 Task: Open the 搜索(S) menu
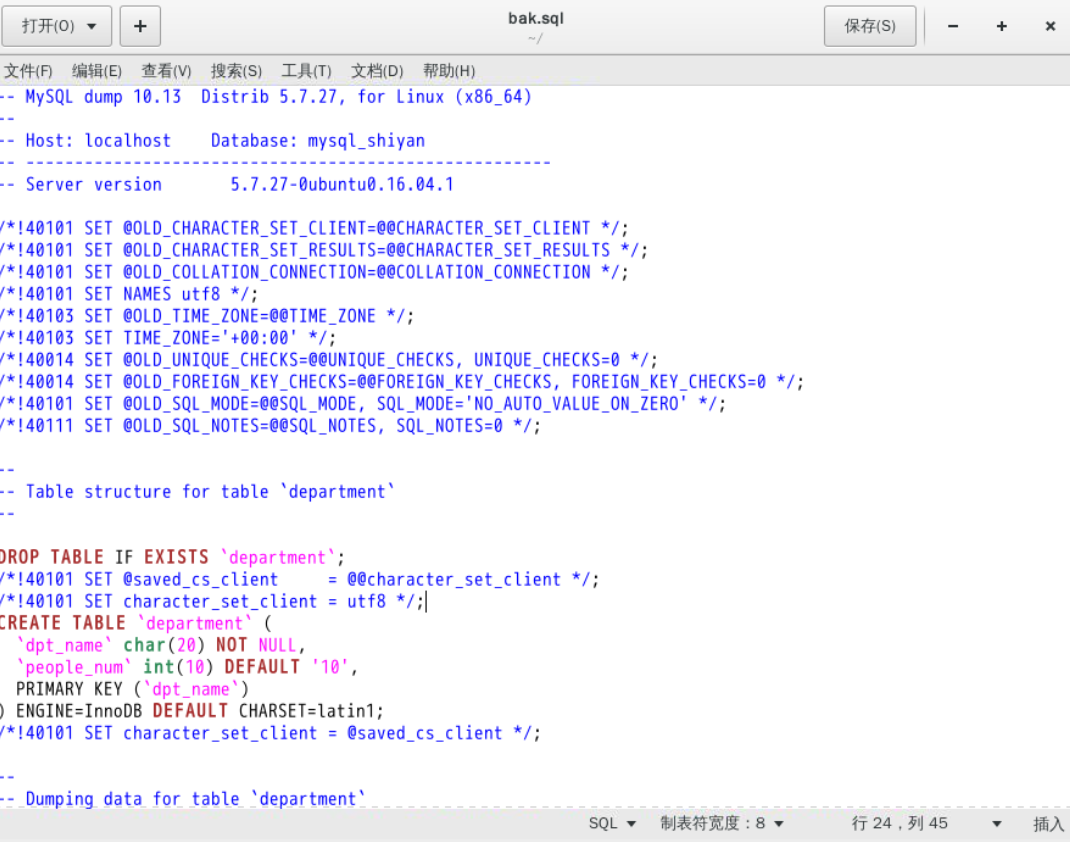point(236,71)
